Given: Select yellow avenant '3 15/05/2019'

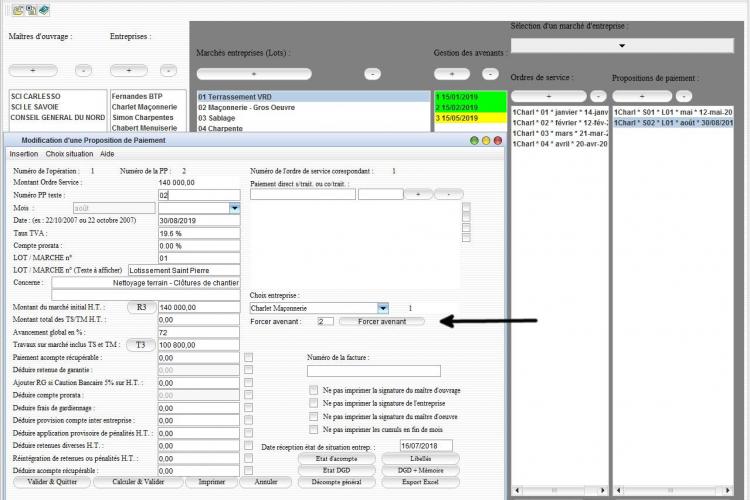Looking at the screenshot, I should pyautogui.click(x=470, y=118).
